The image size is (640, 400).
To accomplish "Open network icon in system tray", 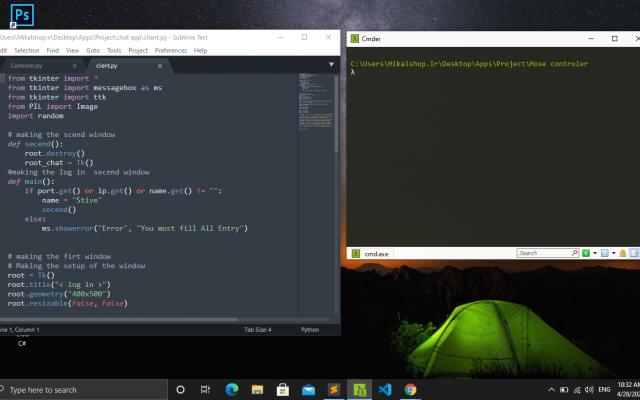I will [577, 390].
